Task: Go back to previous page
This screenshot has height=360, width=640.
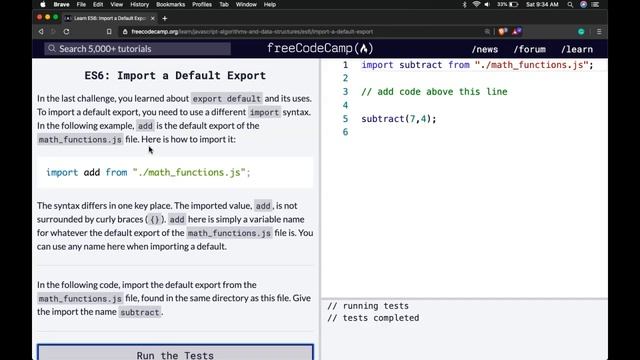Action: [x=41, y=31]
